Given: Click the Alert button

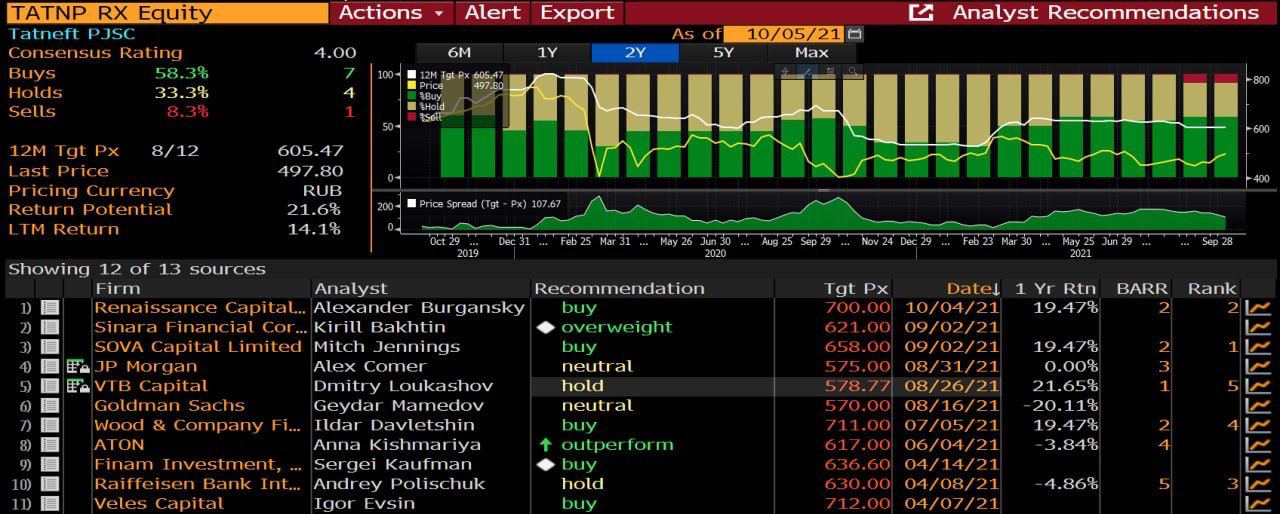Looking at the screenshot, I should point(493,12).
